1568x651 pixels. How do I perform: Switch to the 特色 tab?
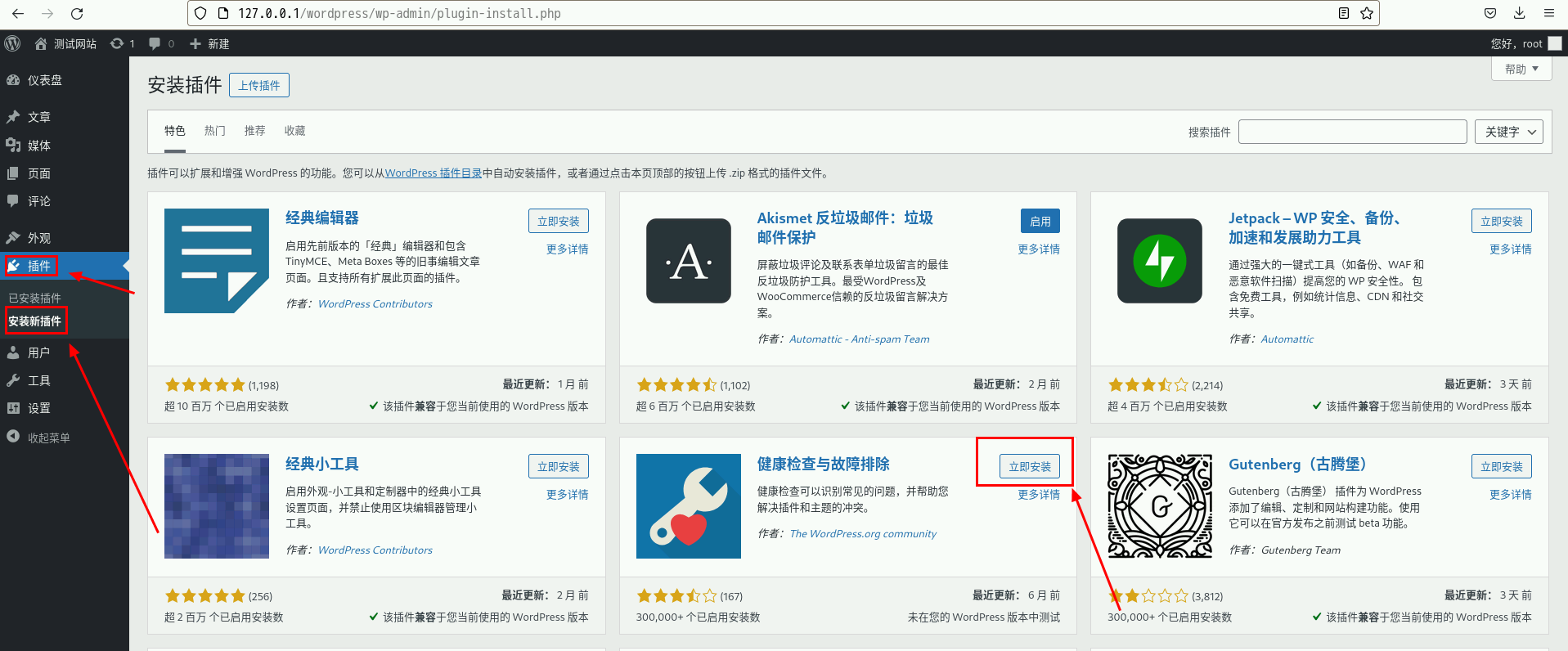coord(175,131)
